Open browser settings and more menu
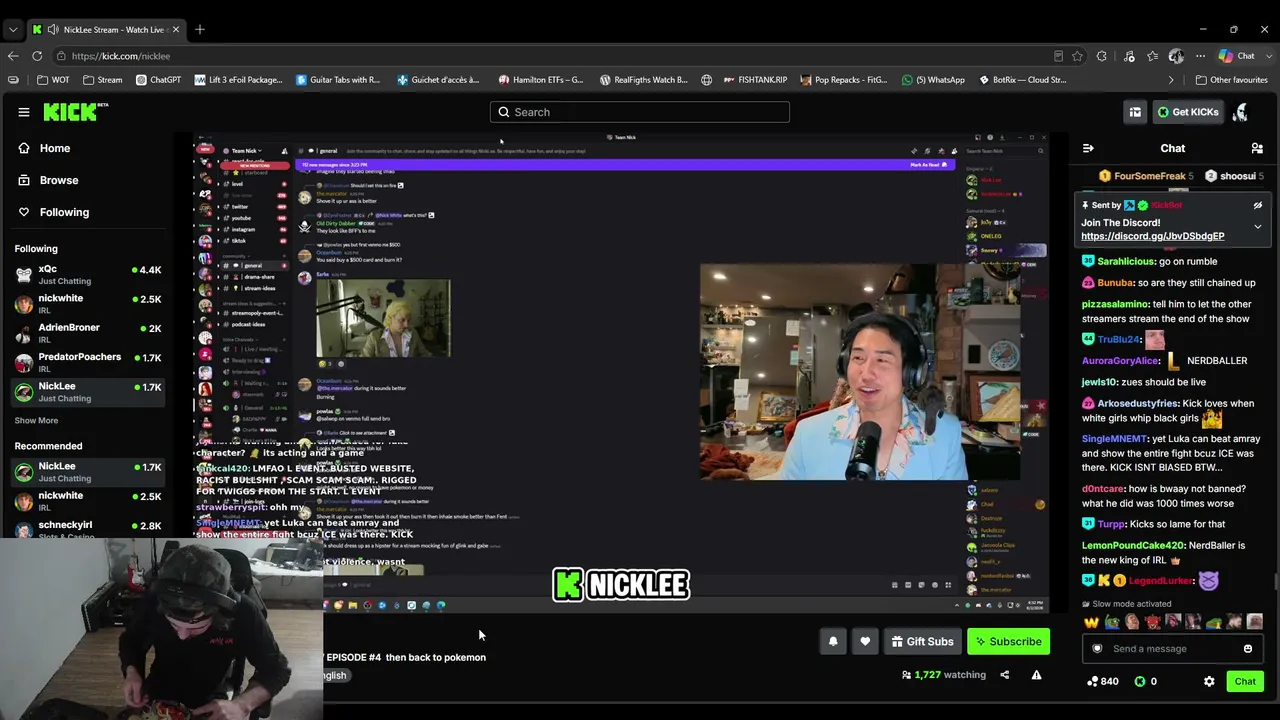 coord(1200,56)
